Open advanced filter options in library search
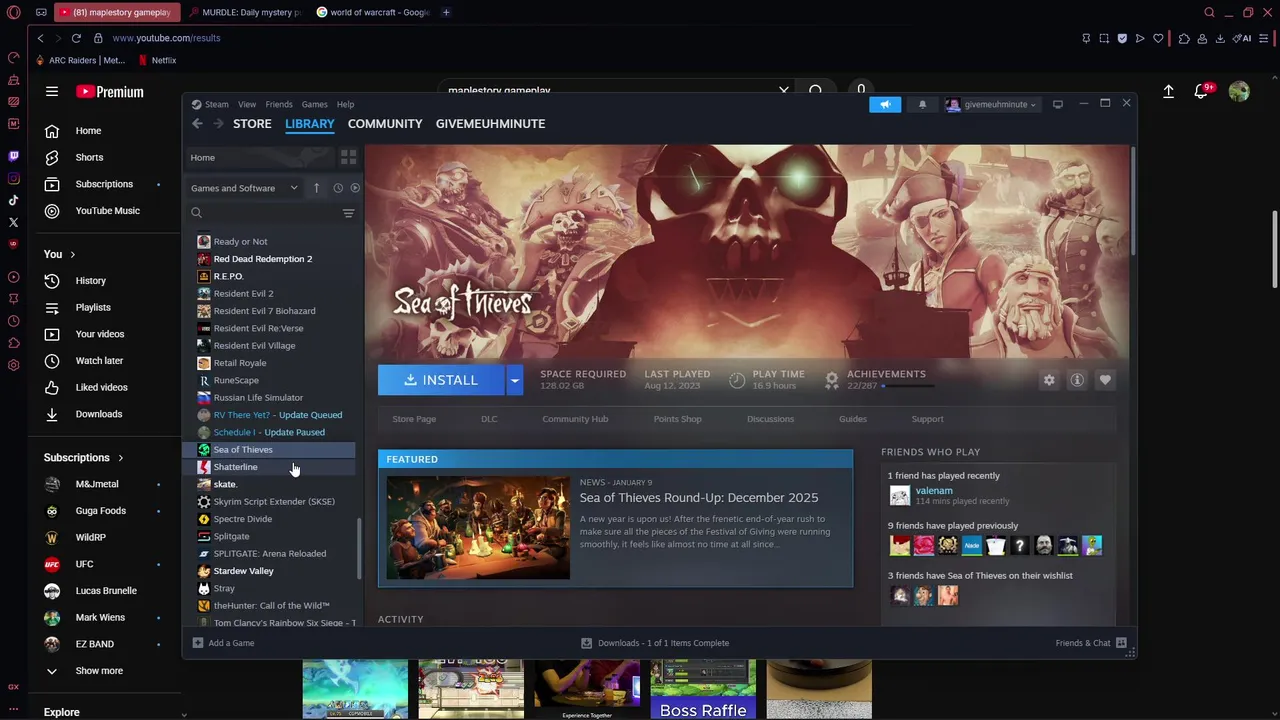Viewport: 1280px width, 720px height. pos(348,213)
